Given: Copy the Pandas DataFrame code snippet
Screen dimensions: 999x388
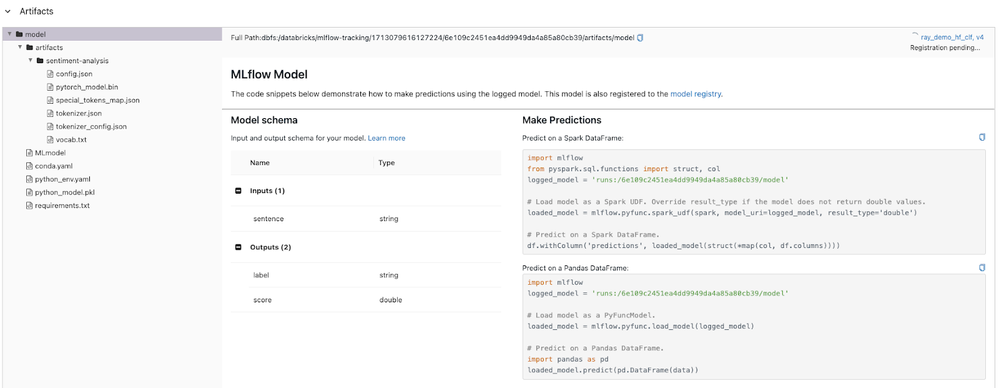Looking at the screenshot, I should pyautogui.click(x=982, y=268).
